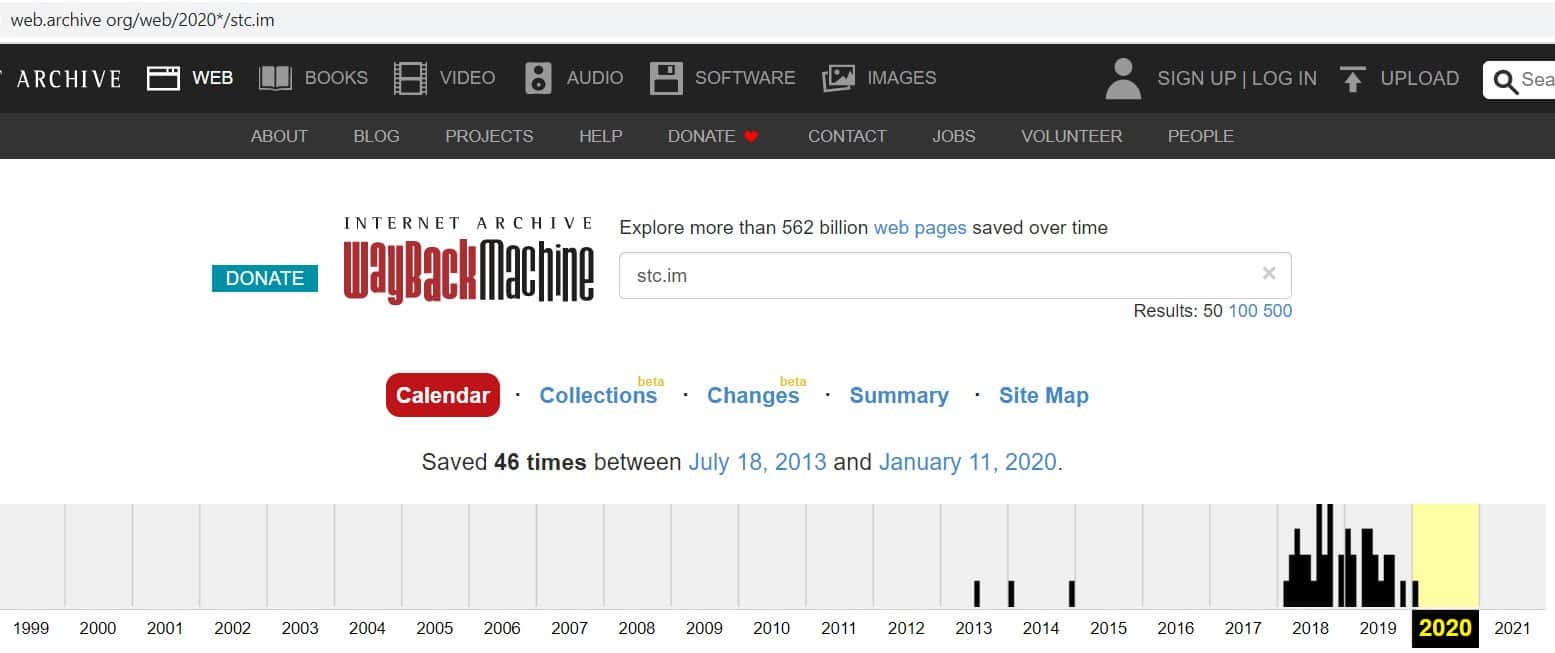Open the BLOG menu item

click(x=376, y=136)
